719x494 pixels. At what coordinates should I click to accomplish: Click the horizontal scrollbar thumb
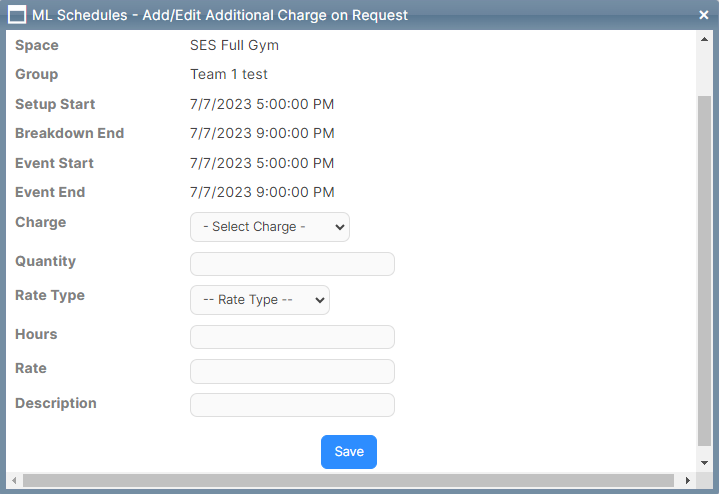[x=348, y=480]
